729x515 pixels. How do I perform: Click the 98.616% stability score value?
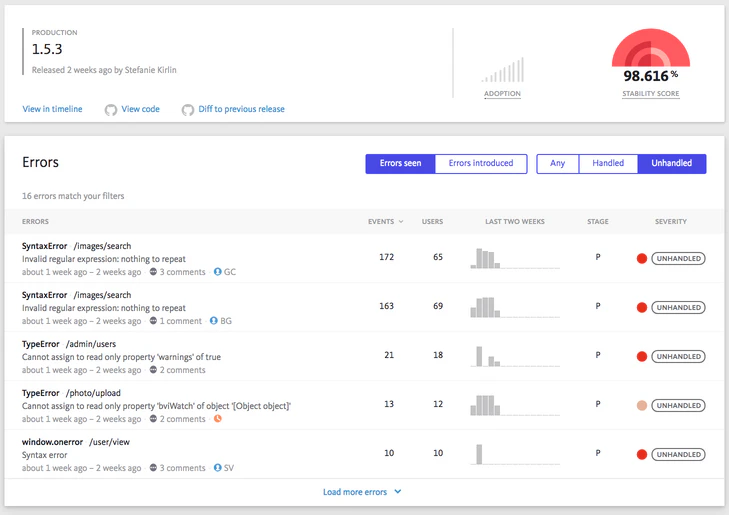(x=650, y=76)
